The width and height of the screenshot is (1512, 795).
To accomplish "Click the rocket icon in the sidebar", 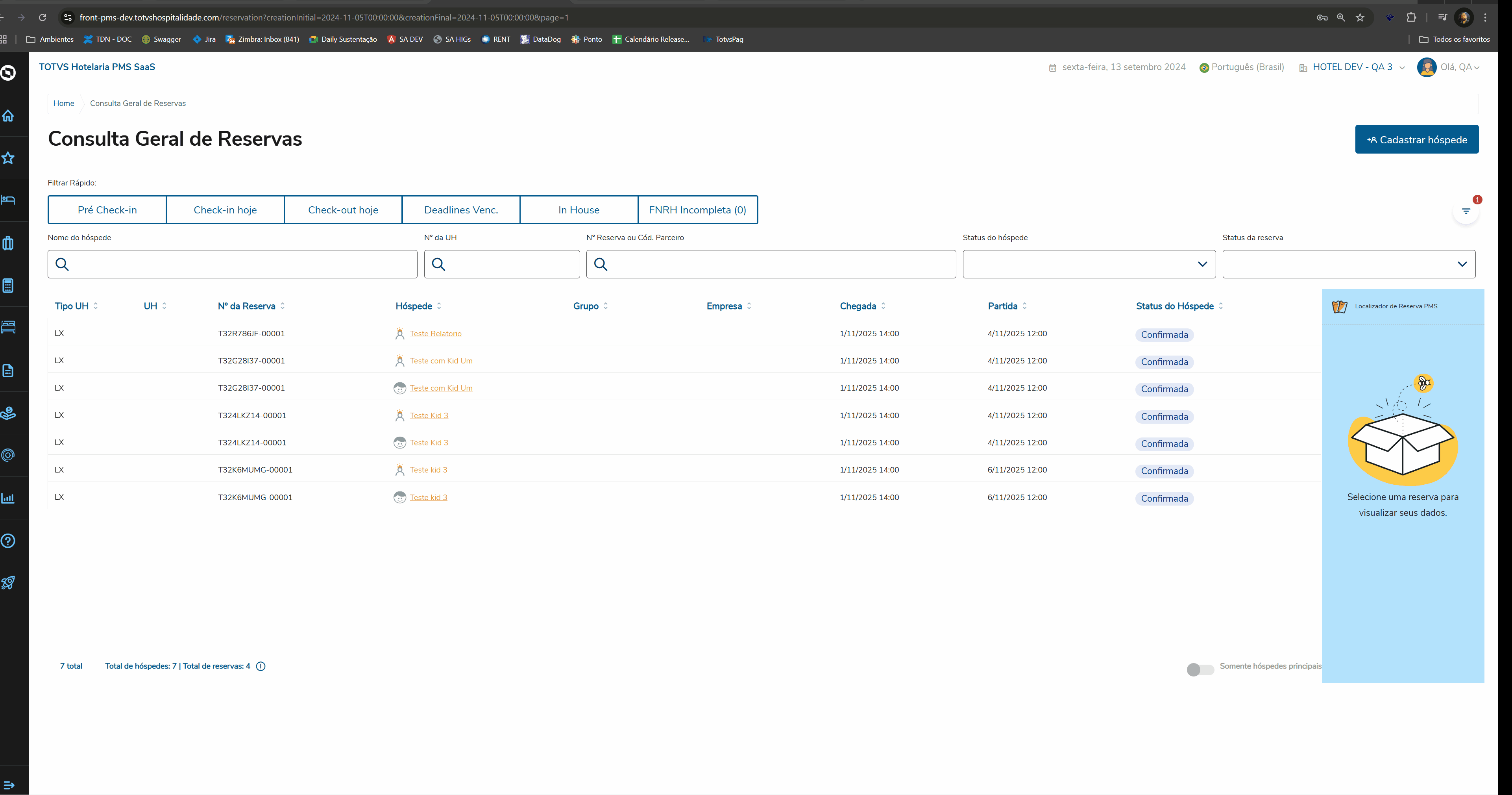I will (8, 582).
